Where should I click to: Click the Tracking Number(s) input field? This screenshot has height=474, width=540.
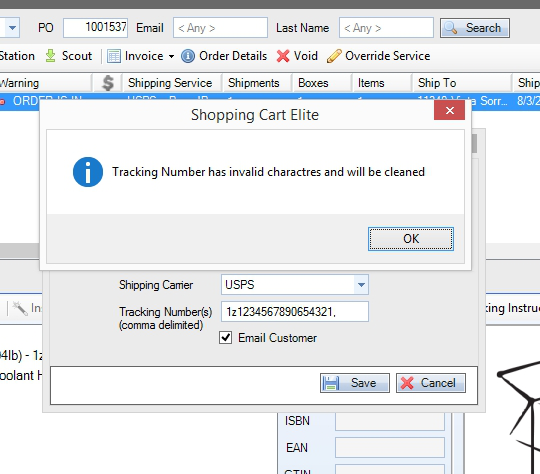(295, 311)
